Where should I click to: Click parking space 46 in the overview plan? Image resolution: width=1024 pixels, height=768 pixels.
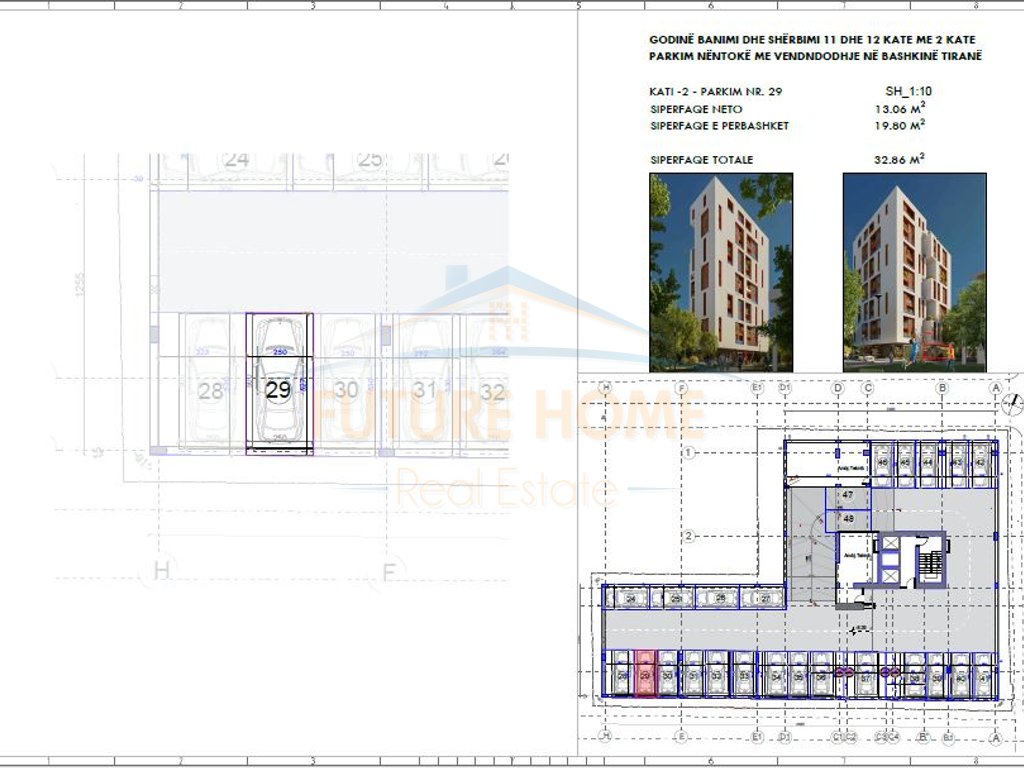[883, 463]
